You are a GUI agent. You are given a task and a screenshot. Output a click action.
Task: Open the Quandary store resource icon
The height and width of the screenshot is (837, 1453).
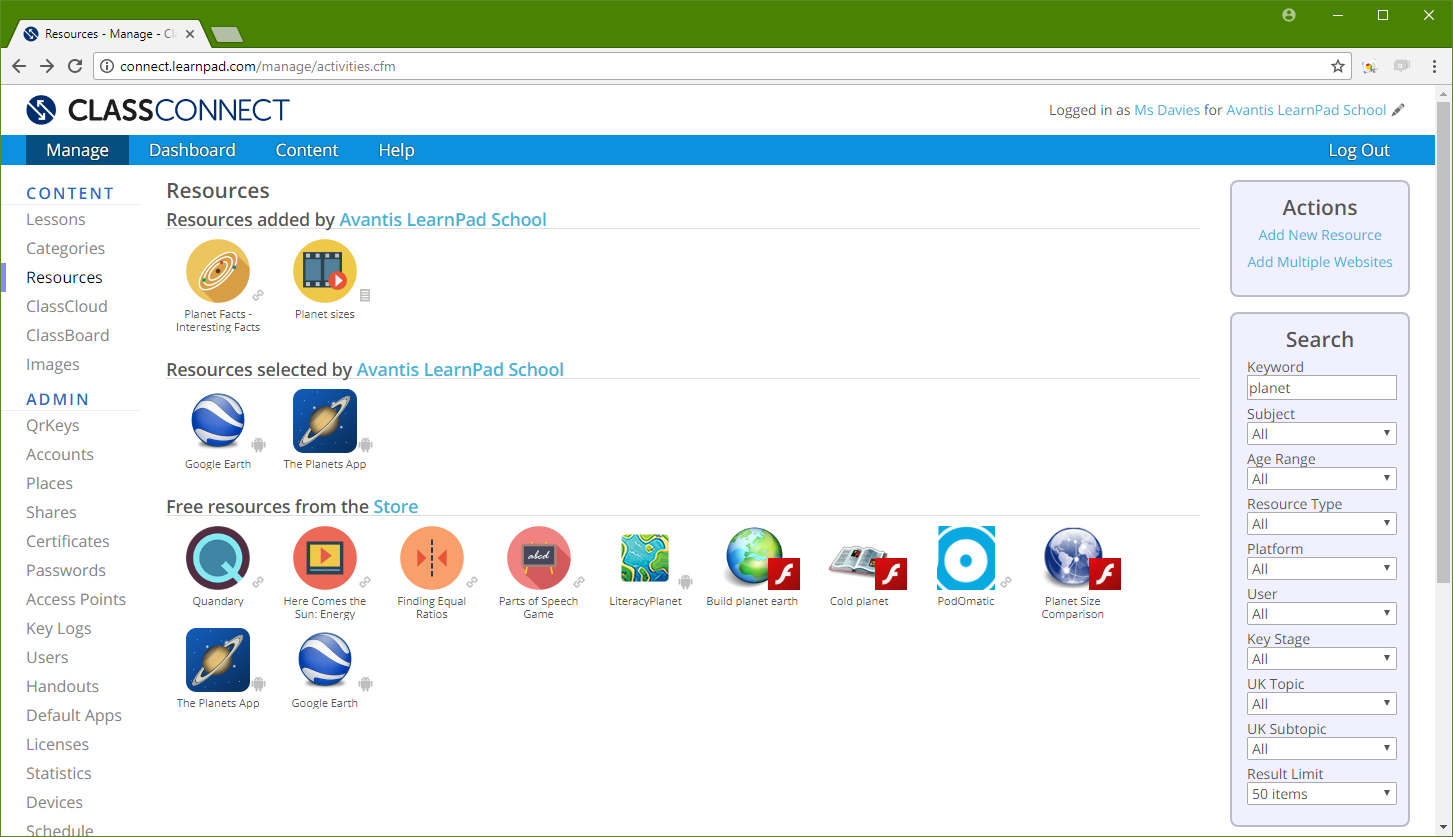pos(218,558)
